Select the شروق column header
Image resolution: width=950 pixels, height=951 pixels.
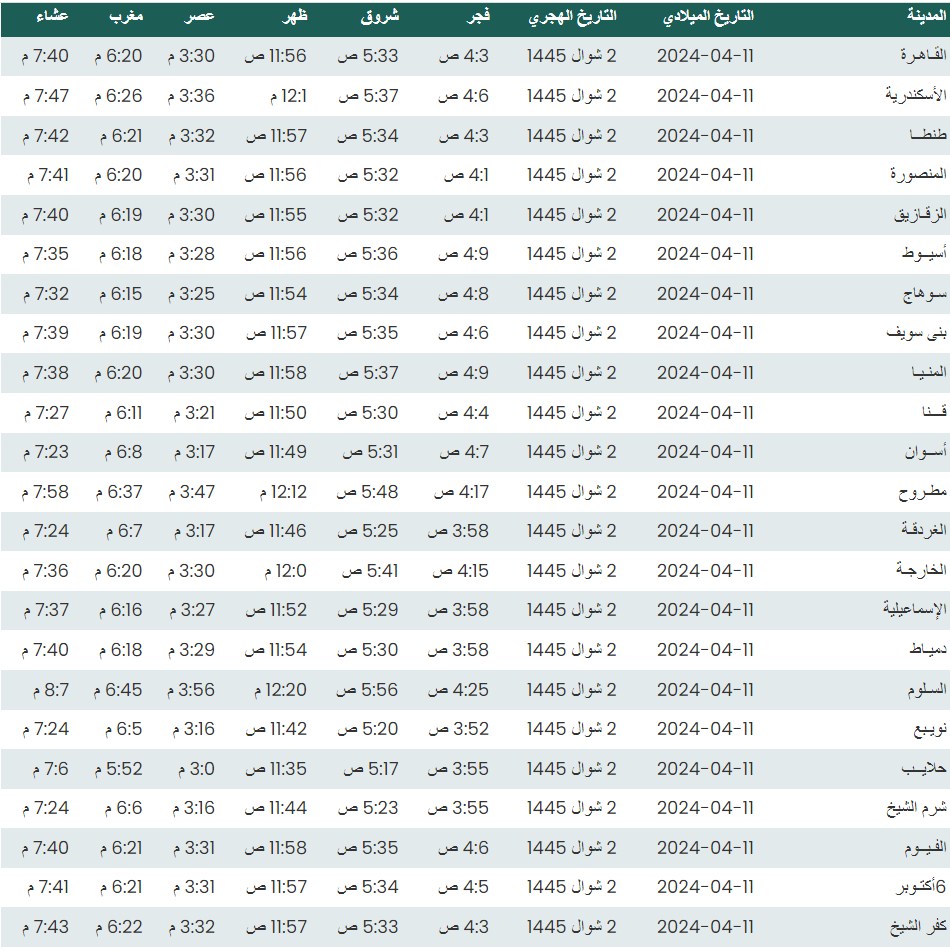pos(379,18)
